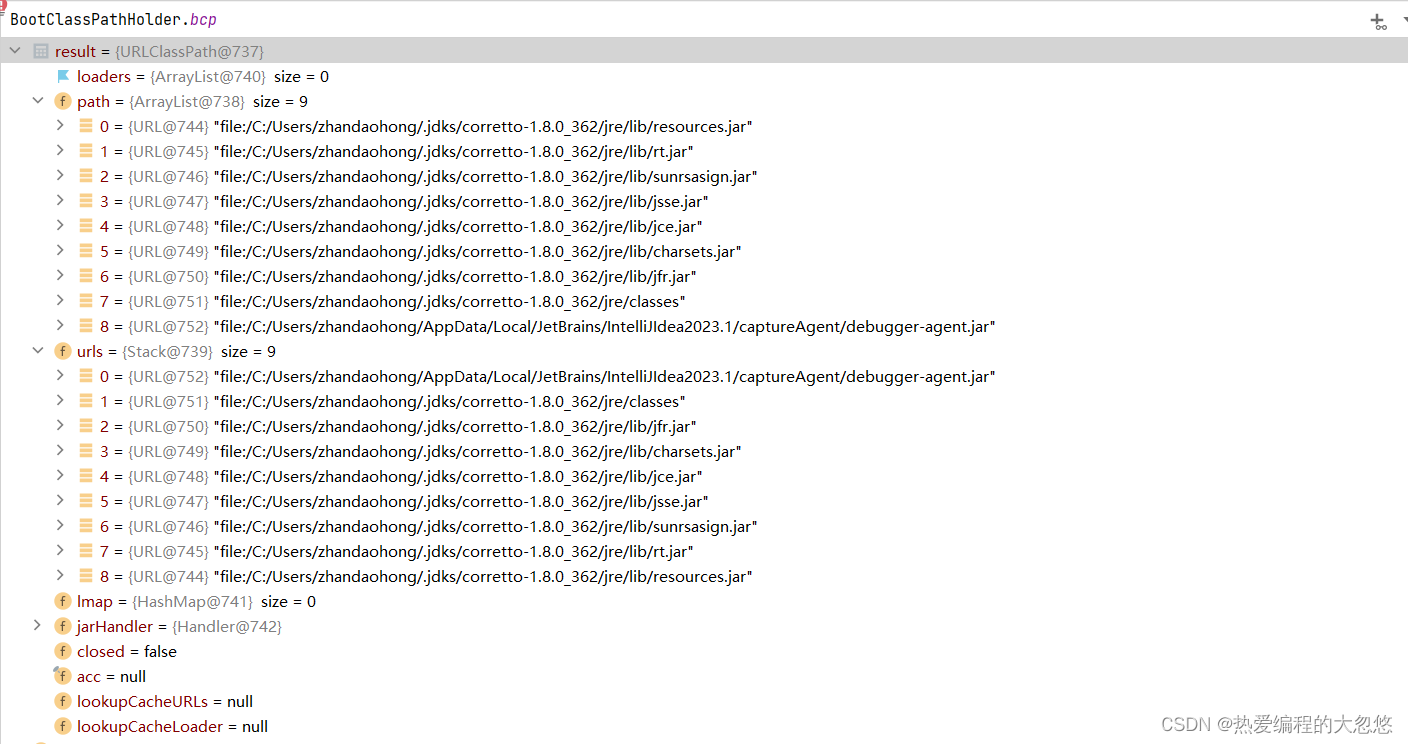Expand path entry 8 debugger-agent.jar
The height and width of the screenshot is (744, 1408).
click(x=60, y=326)
